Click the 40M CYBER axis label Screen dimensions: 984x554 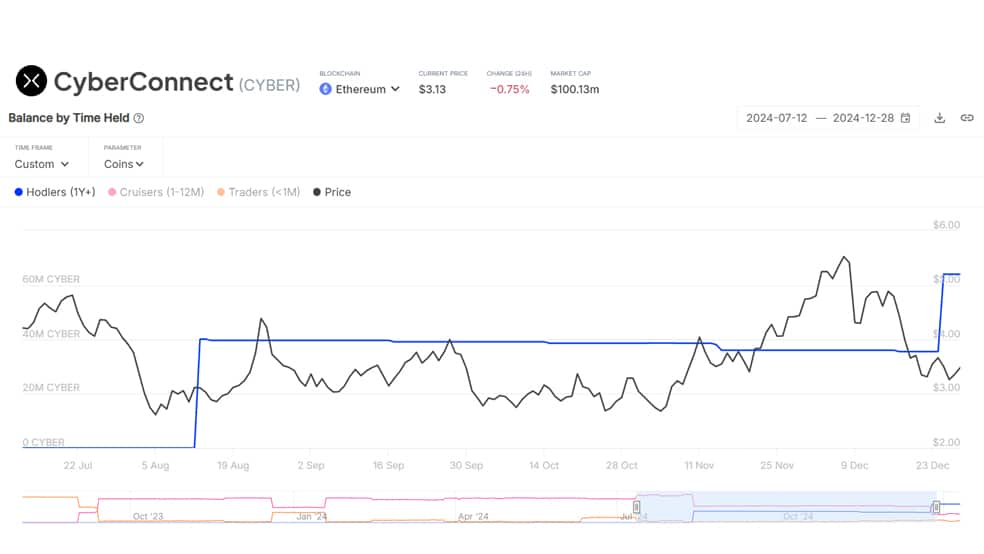[51, 334]
